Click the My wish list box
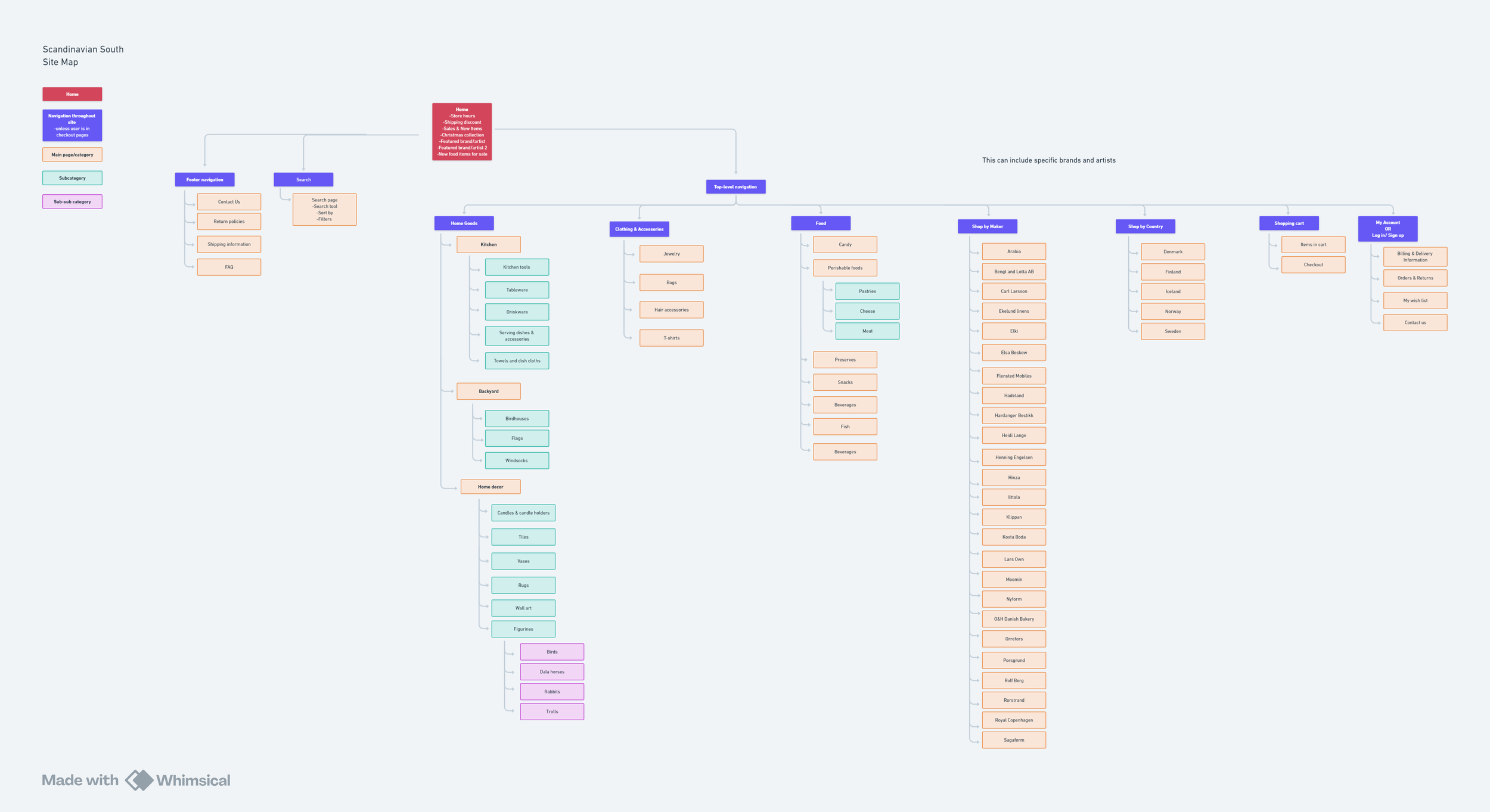The height and width of the screenshot is (812, 1490). pyautogui.click(x=1415, y=301)
